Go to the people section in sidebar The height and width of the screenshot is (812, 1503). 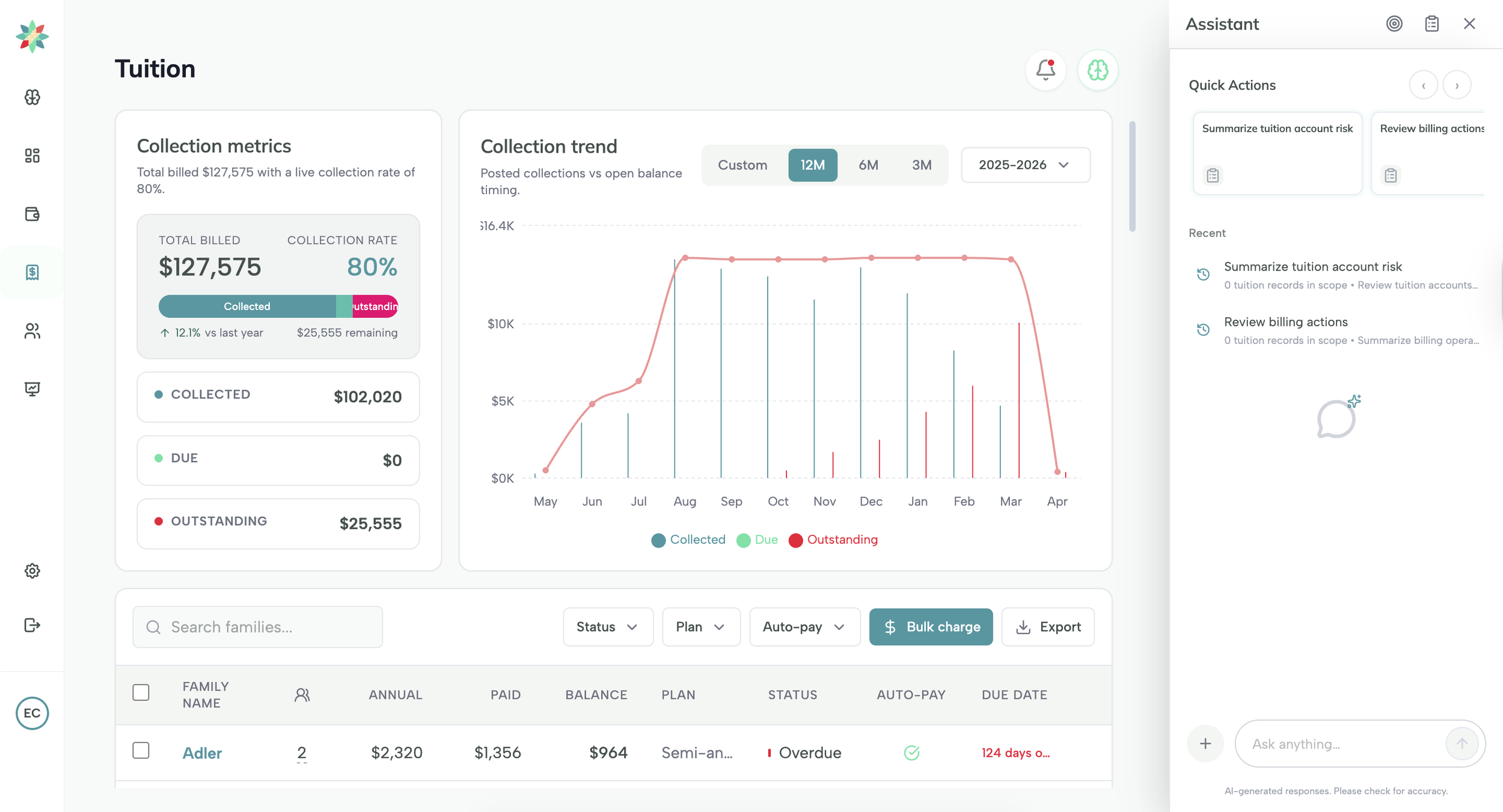[32, 331]
